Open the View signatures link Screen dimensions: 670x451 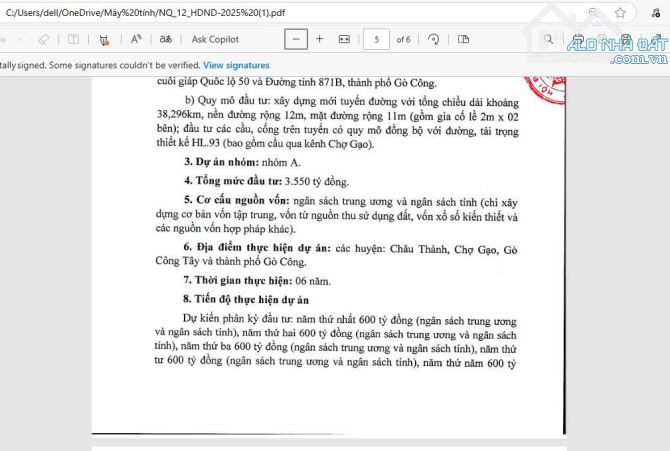coord(238,64)
